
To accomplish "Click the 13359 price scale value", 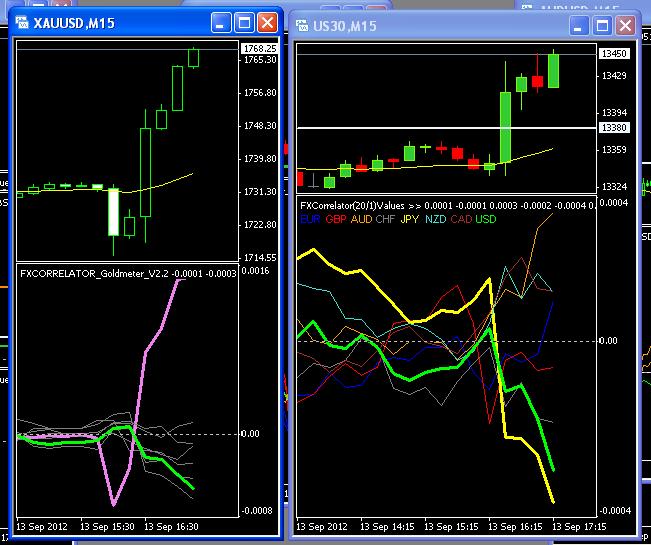I will coord(614,149).
